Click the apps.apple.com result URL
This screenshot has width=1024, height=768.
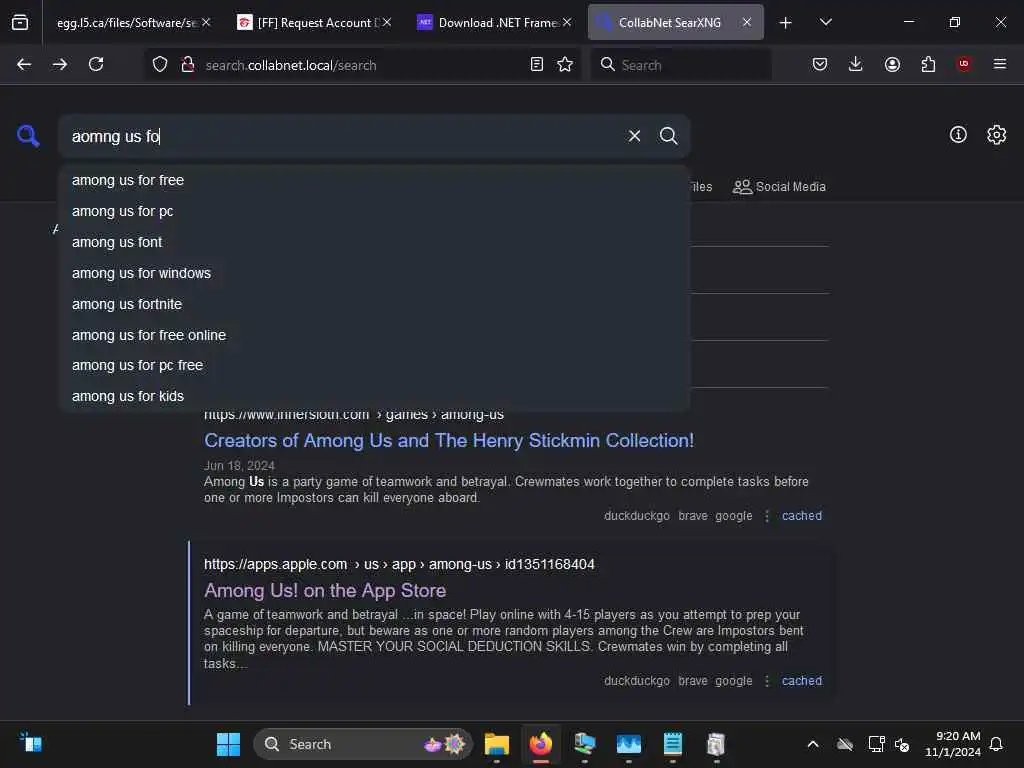click(399, 564)
